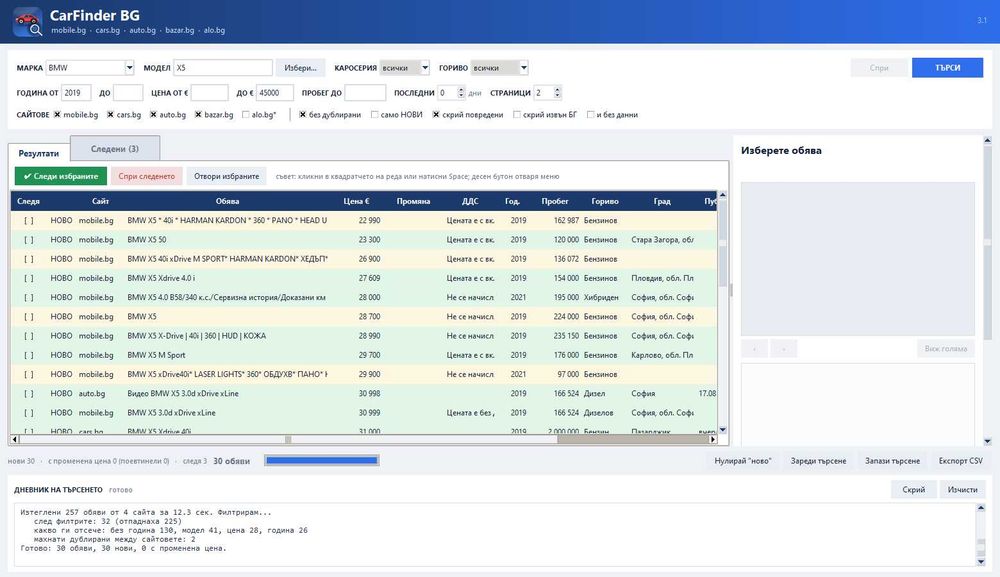Click the right panel scroll-up arrow
The height and width of the screenshot is (577, 1000).
click(987, 140)
